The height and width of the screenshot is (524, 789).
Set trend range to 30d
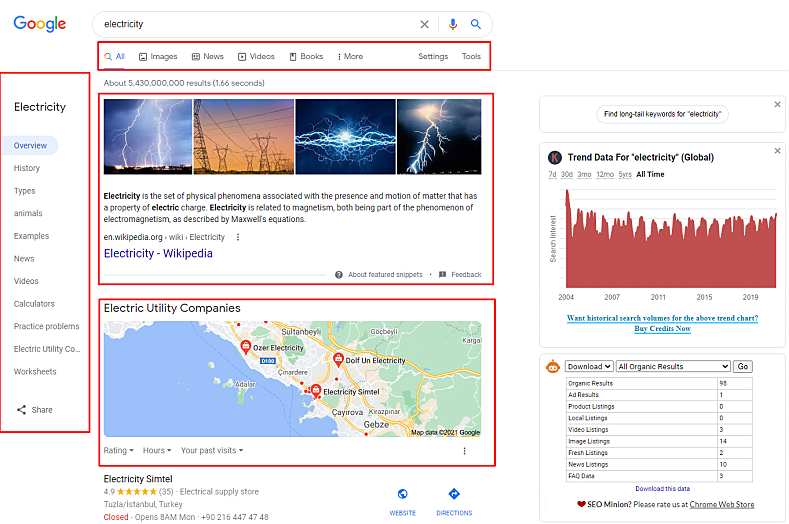pyautogui.click(x=567, y=175)
